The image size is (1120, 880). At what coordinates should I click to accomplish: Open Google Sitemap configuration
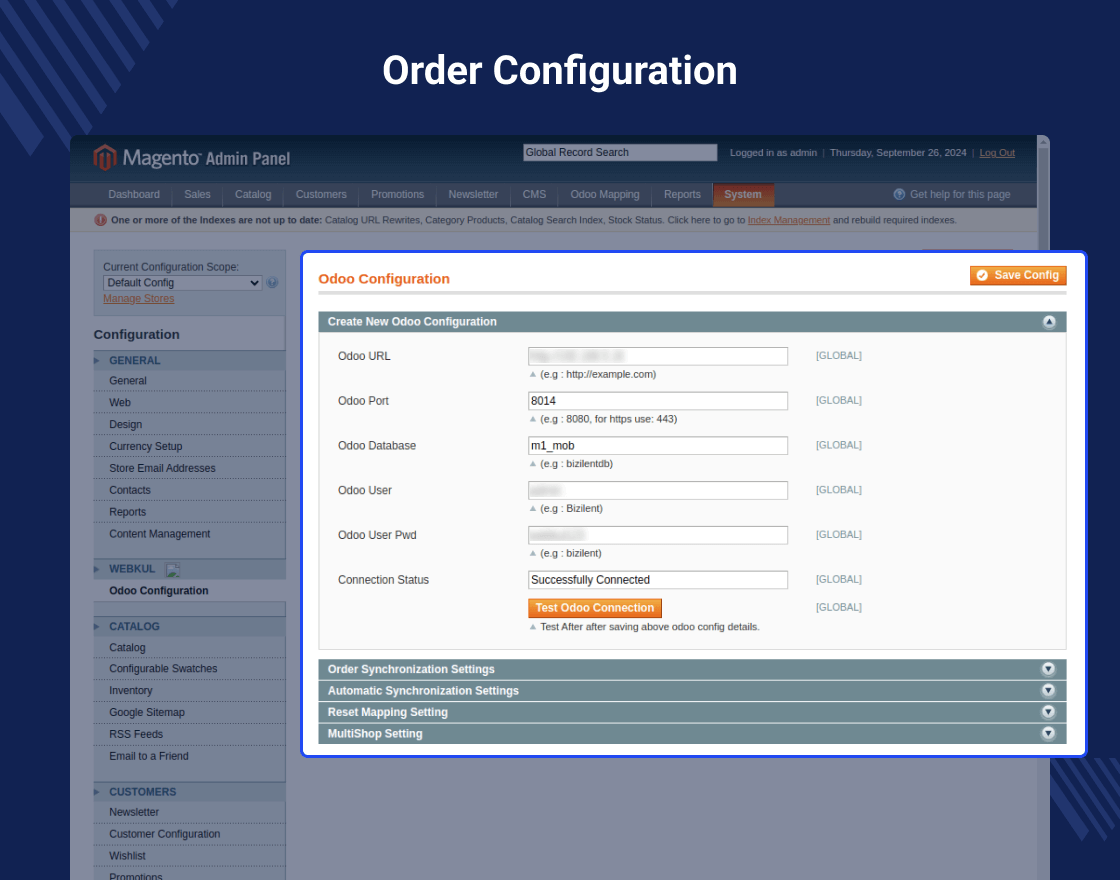pyautogui.click(x=147, y=713)
